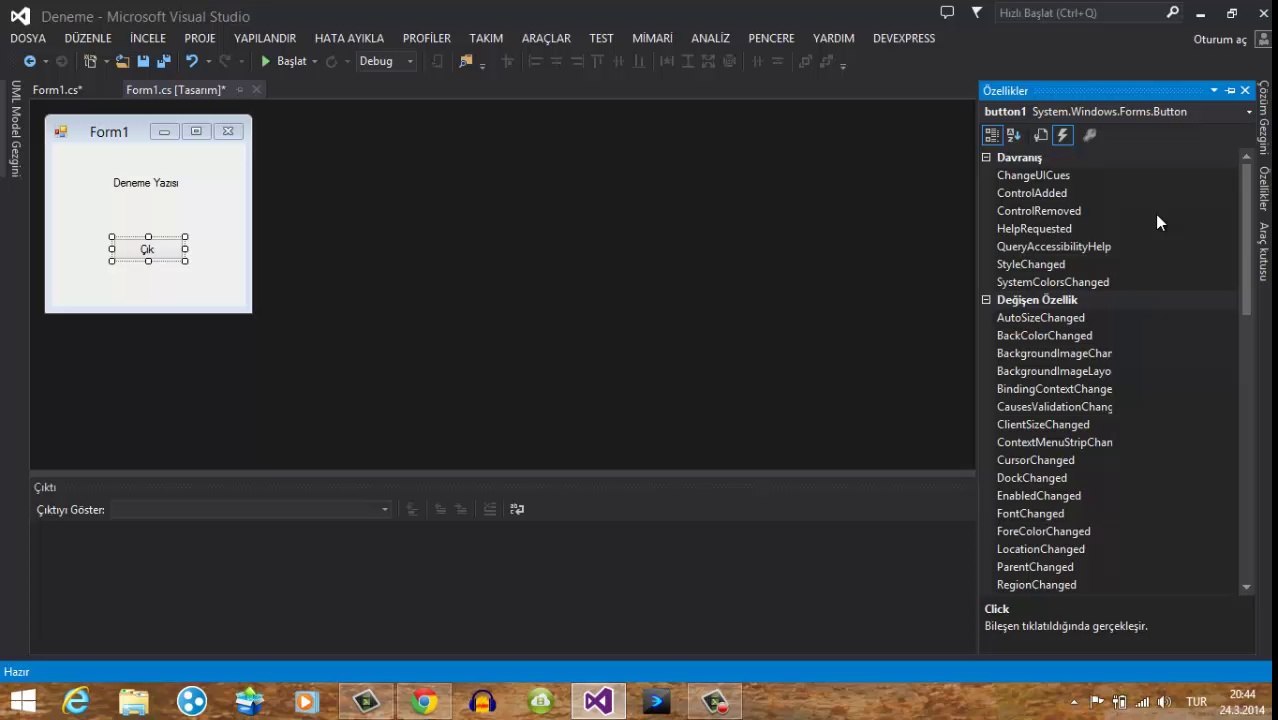The height and width of the screenshot is (720, 1278).
Task: Open the PROJE menu
Action: 200,38
